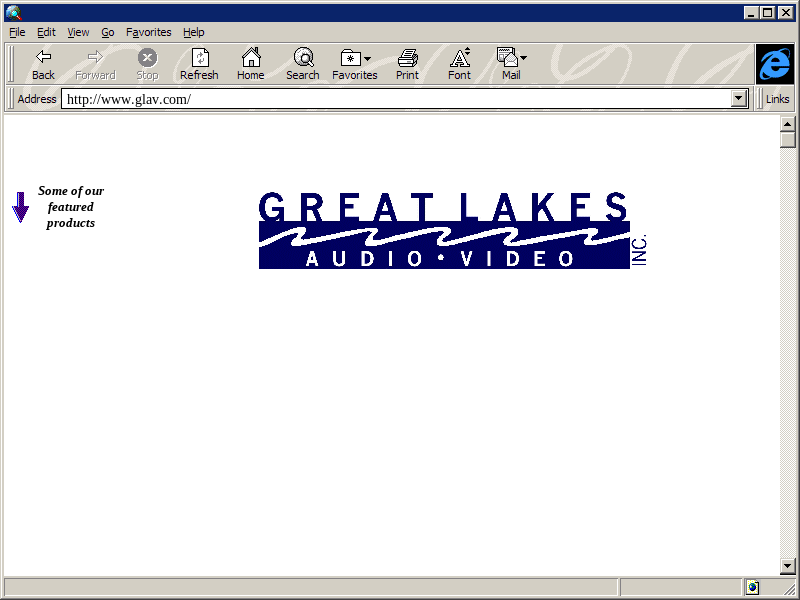This screenshot has width=800, height=600.
Task: Click the Internet Explorer logo icon
Action: [775, 64]
